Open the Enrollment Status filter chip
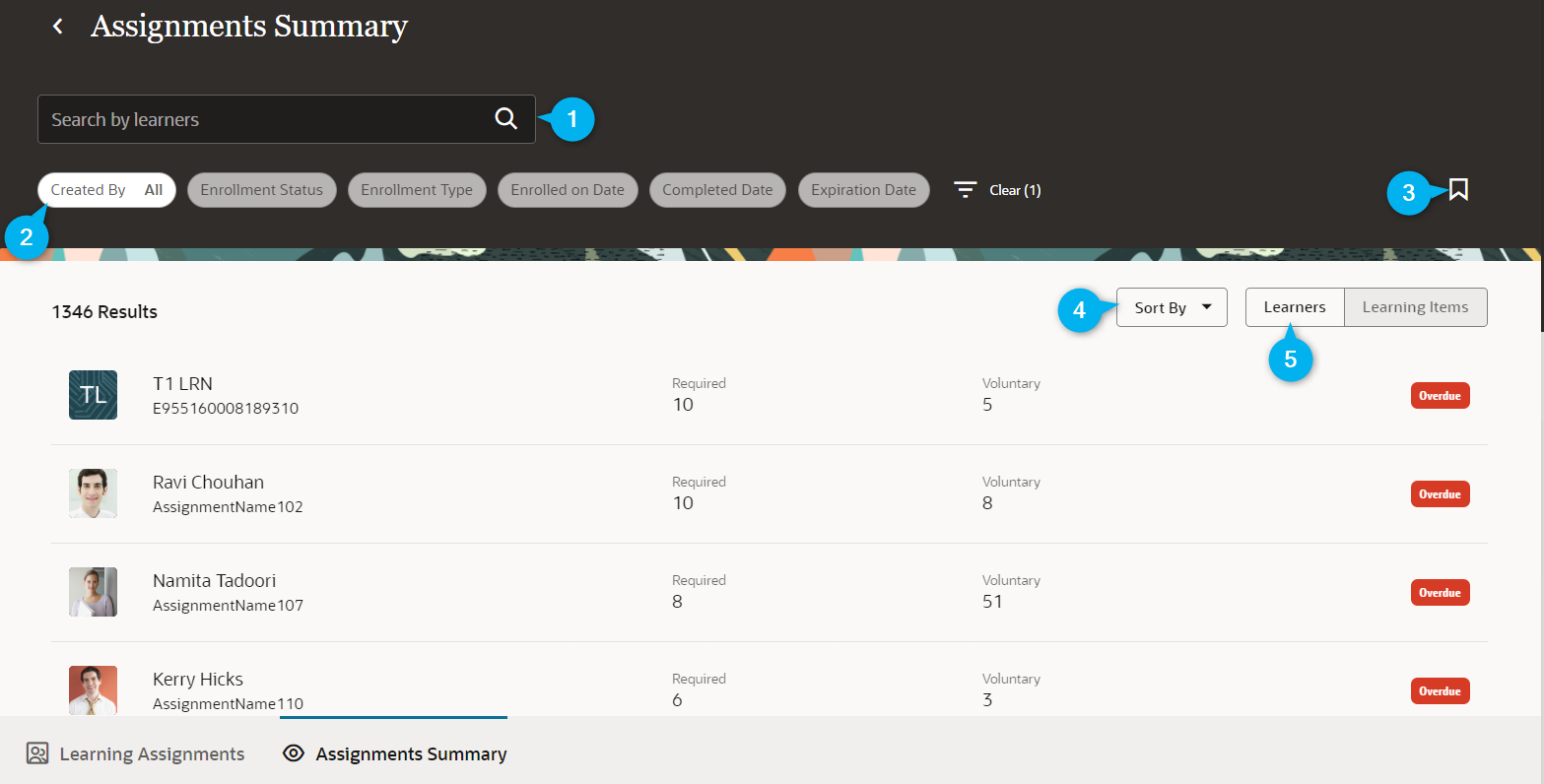Image resolution: width=1544 pixels, height=784 pixels. tap(261, 190)
